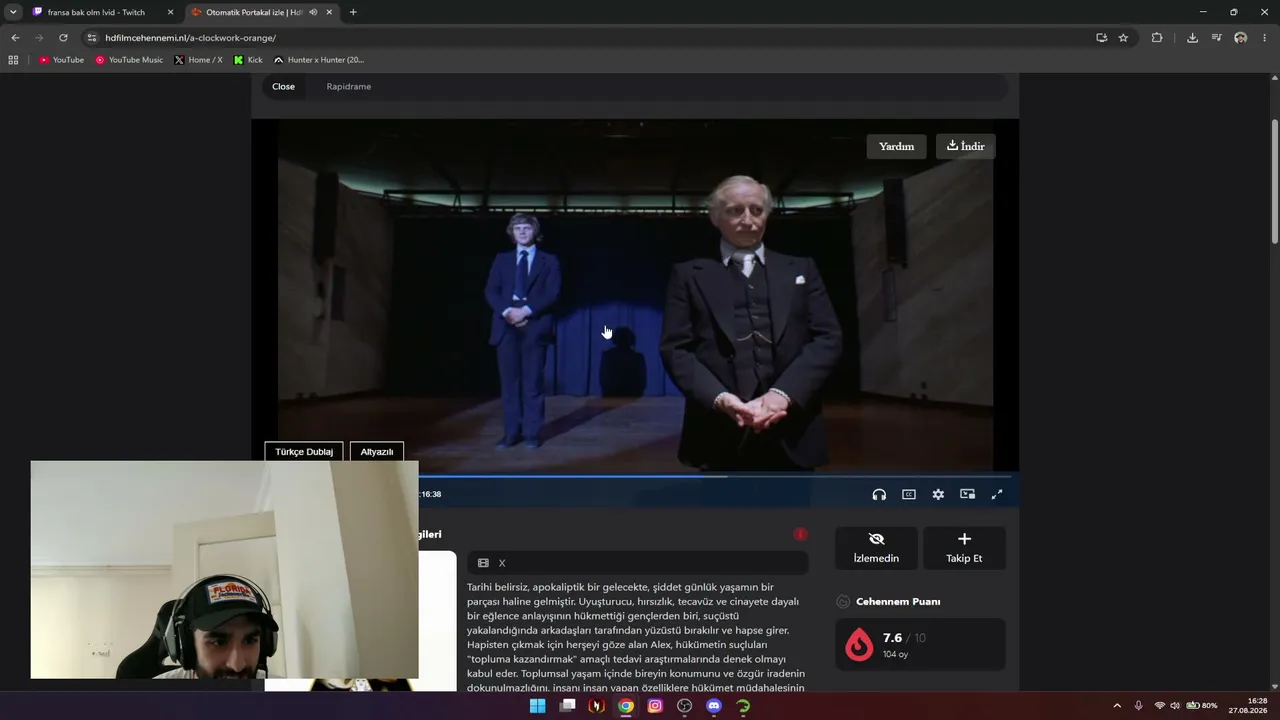The height and width of the screenshot is (720, 1280).
Task: Open the Home / X bookmark
Action: coord(198,60)
